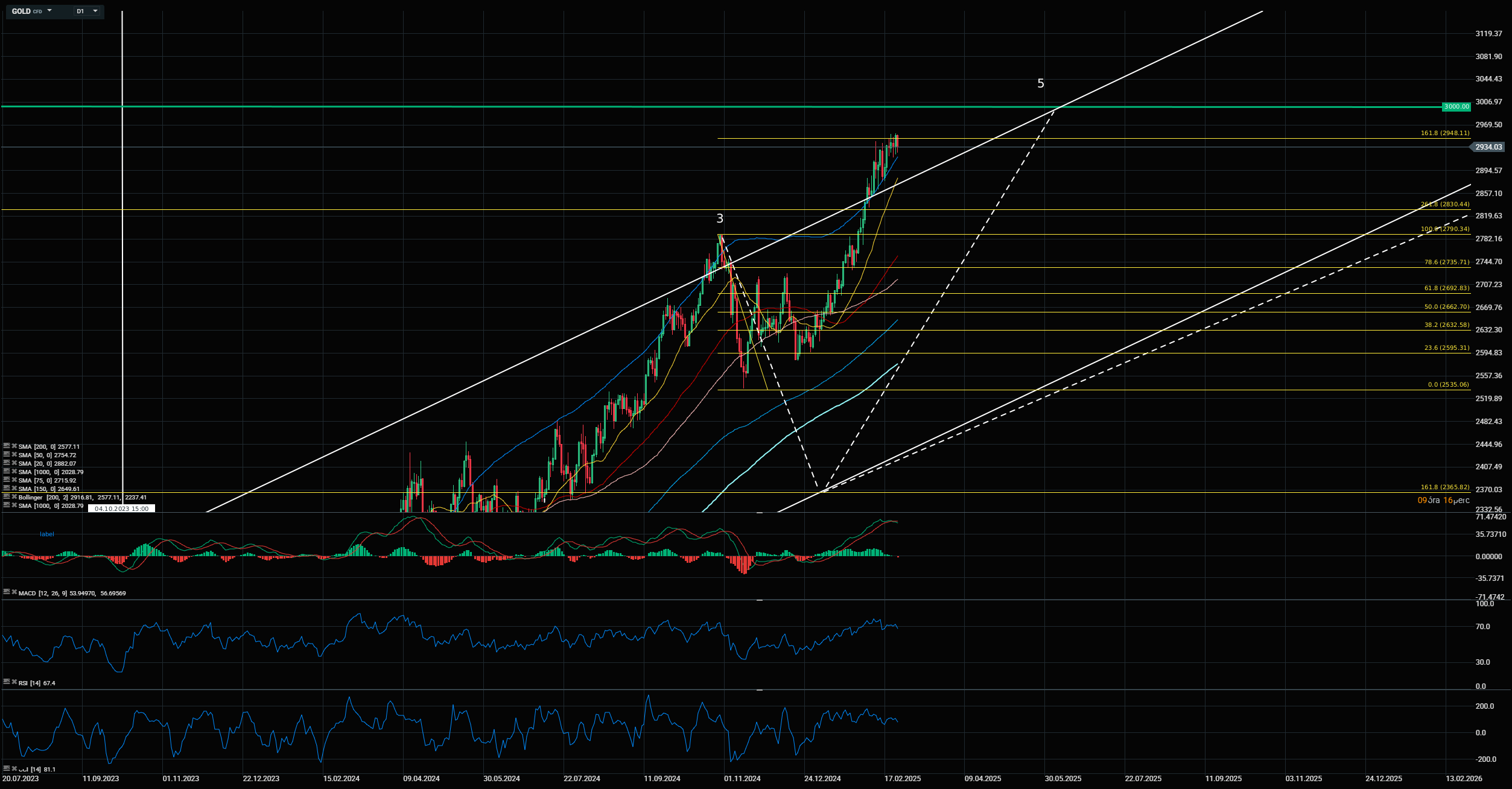The height and width of the screenshot is (789, 1512).
Task: Open Bollinger indicator settings icon
Action: click(7, 497)
